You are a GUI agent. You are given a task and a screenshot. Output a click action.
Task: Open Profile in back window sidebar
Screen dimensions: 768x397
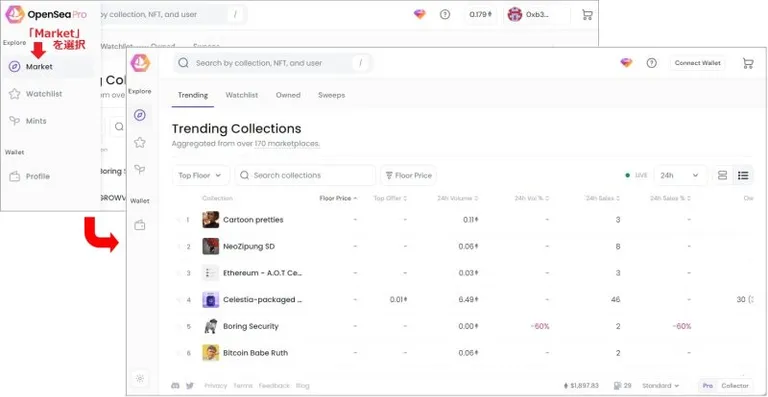(x=48, y=176)
